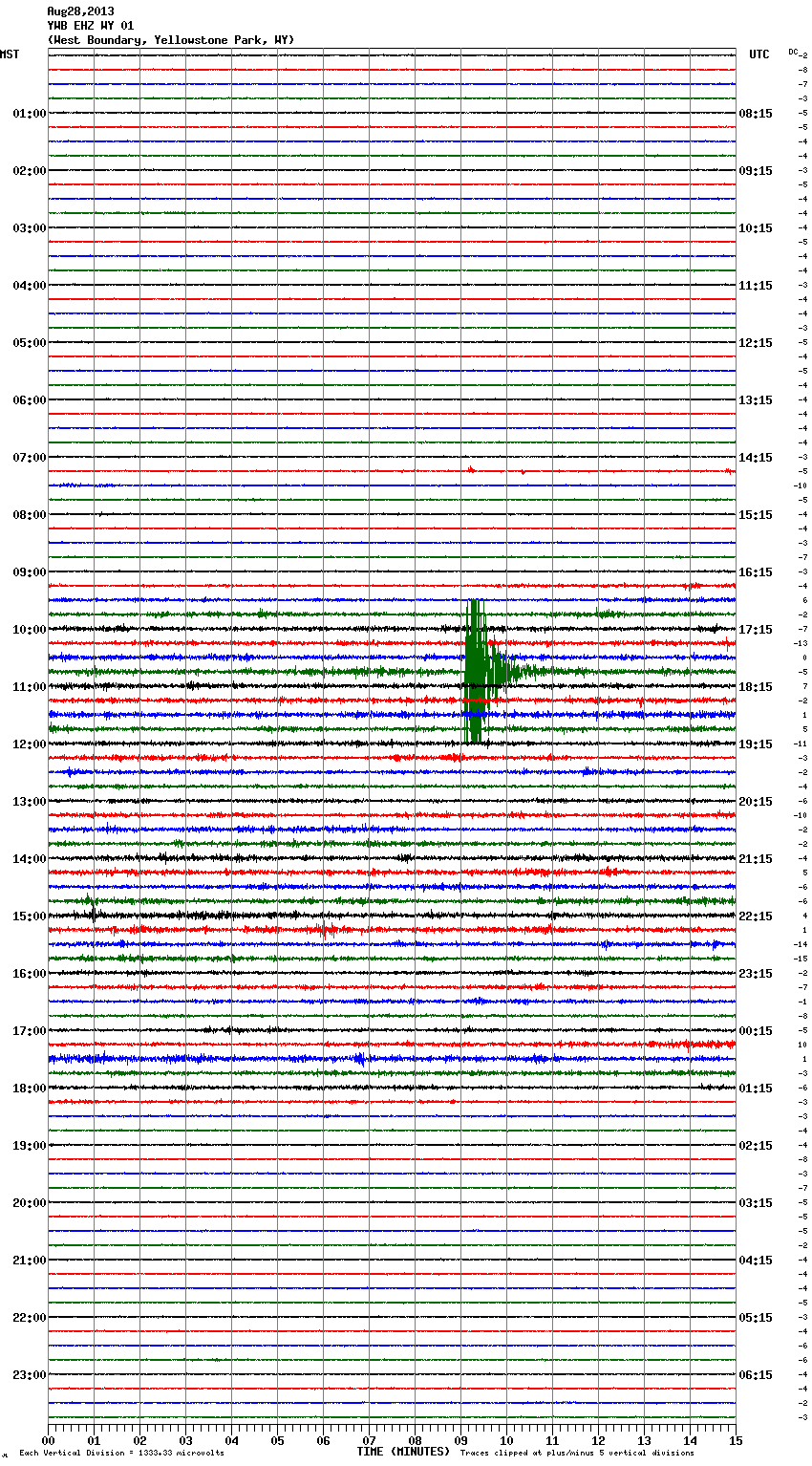
Task: Select the "10:15" UTC time label
Action: pos(756,228)
